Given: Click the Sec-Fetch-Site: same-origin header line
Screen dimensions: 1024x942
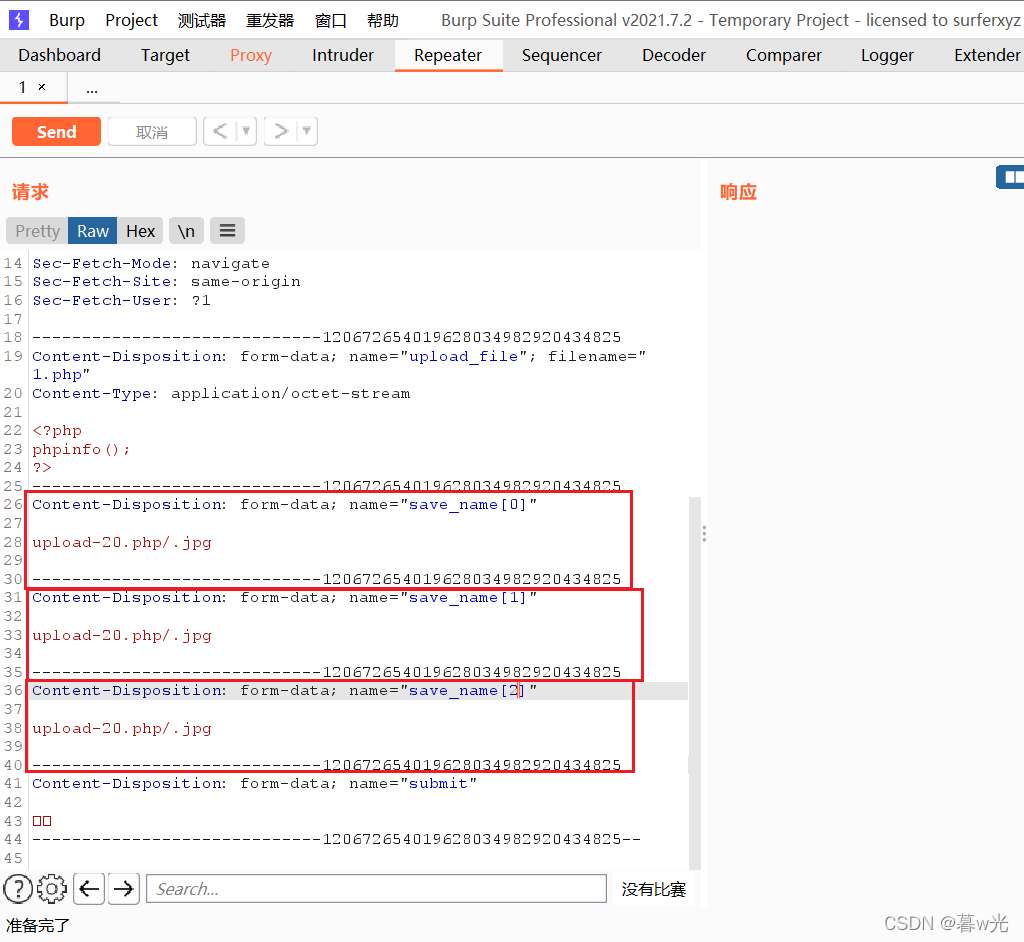Looking at the screenshot, I should pos(167,282).
